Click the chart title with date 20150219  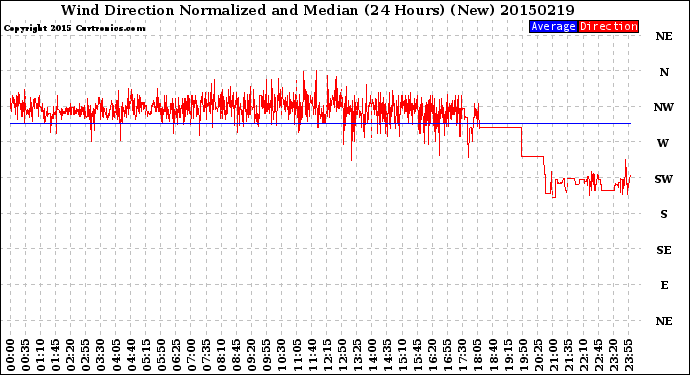pyautogui.click(x=318, y=10)
